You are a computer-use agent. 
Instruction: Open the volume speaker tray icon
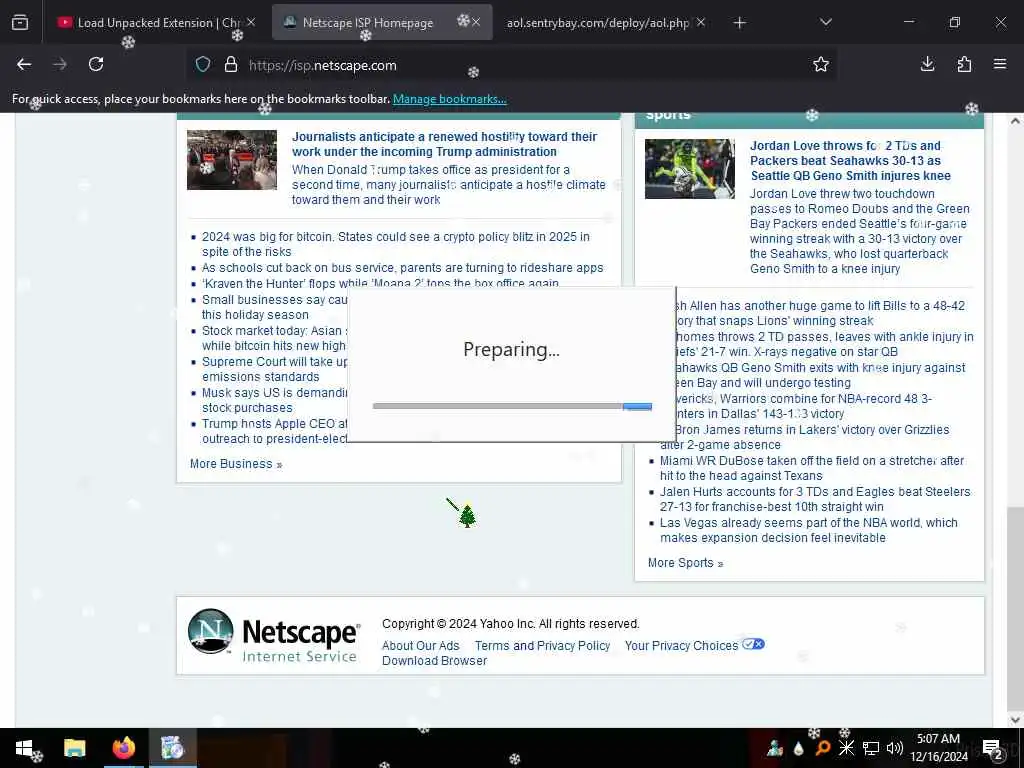click(895, 748)
